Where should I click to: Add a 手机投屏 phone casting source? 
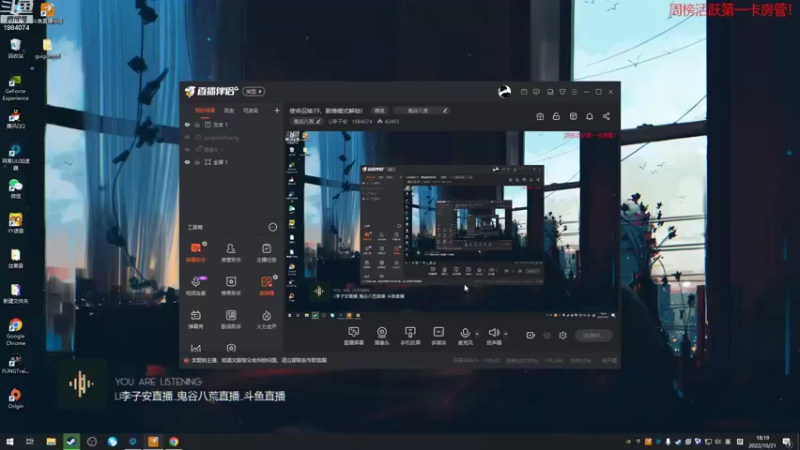(410, 336)
